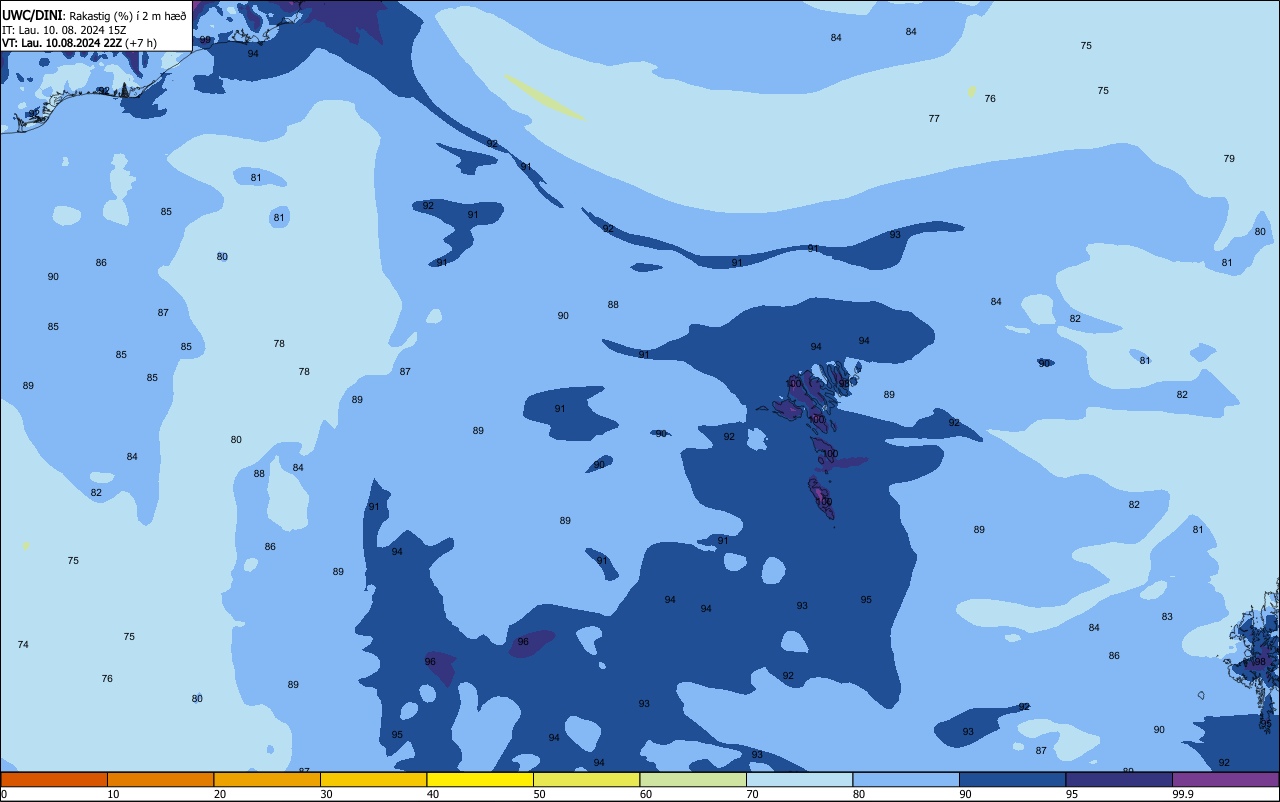The width and height of the screenshot is (1280, 802).
Task: Click the 0–10 dark orange legend swatch
Action: [x=54, y=779]
